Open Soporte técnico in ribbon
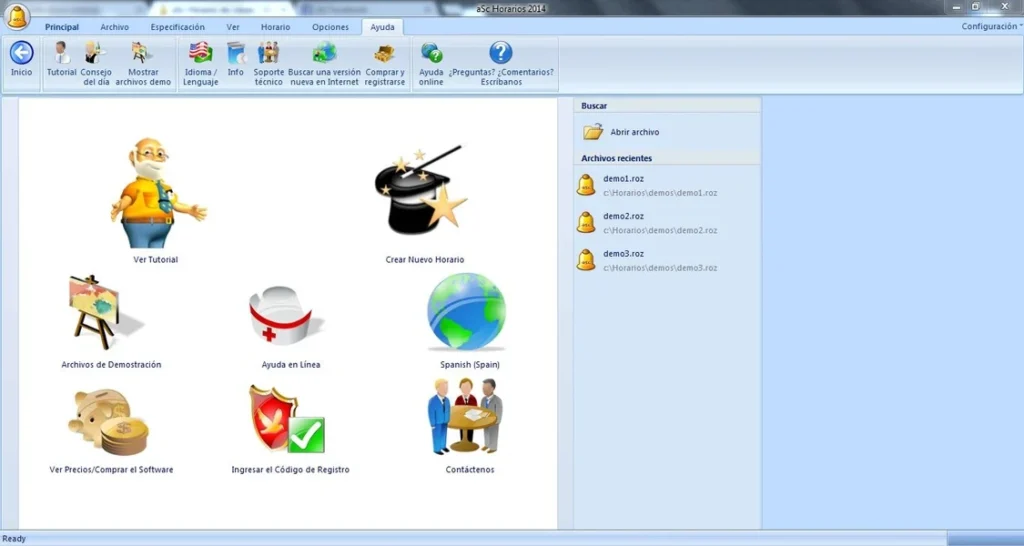 268,54
